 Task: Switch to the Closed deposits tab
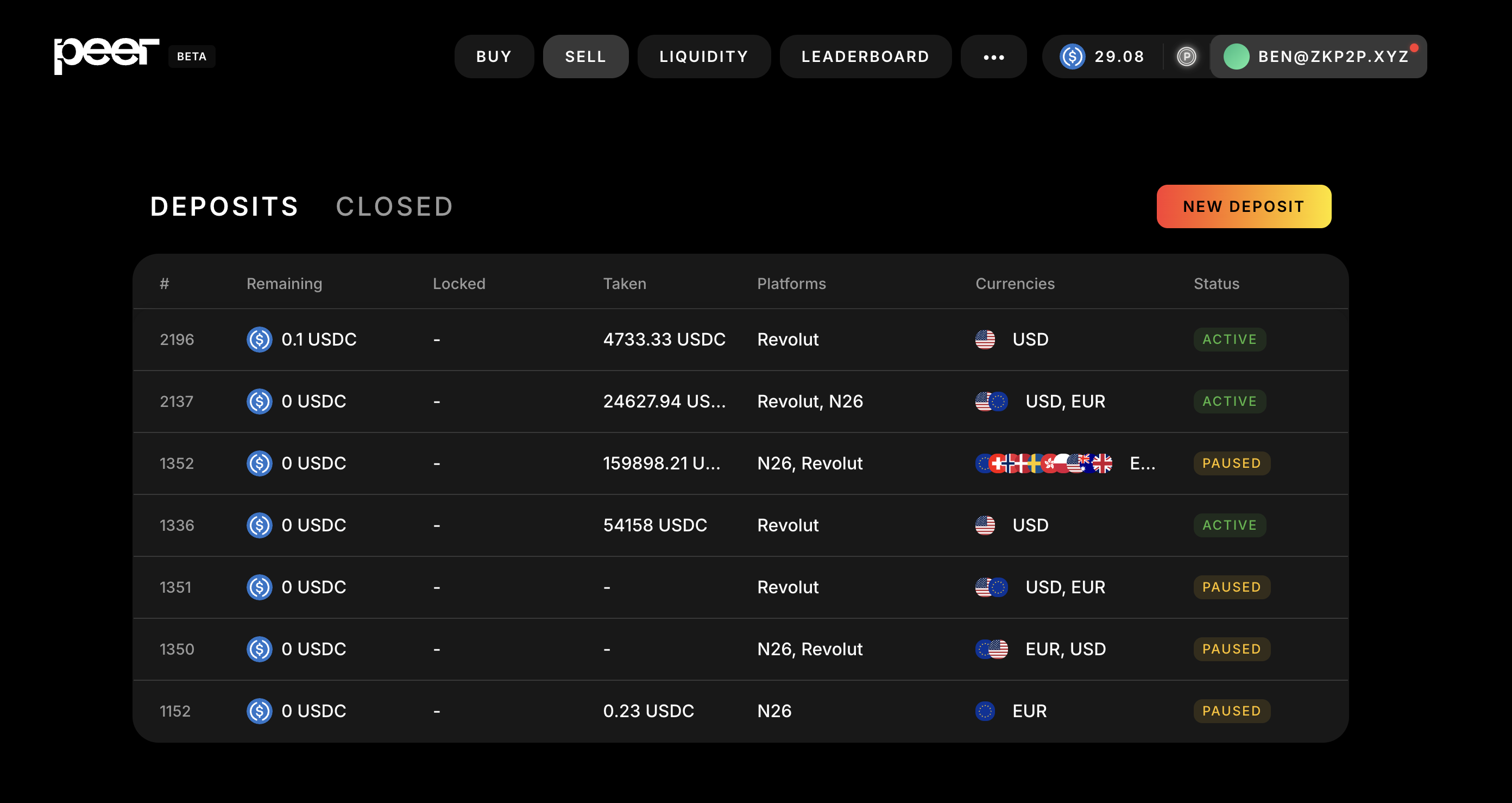[x=394, y=206]
